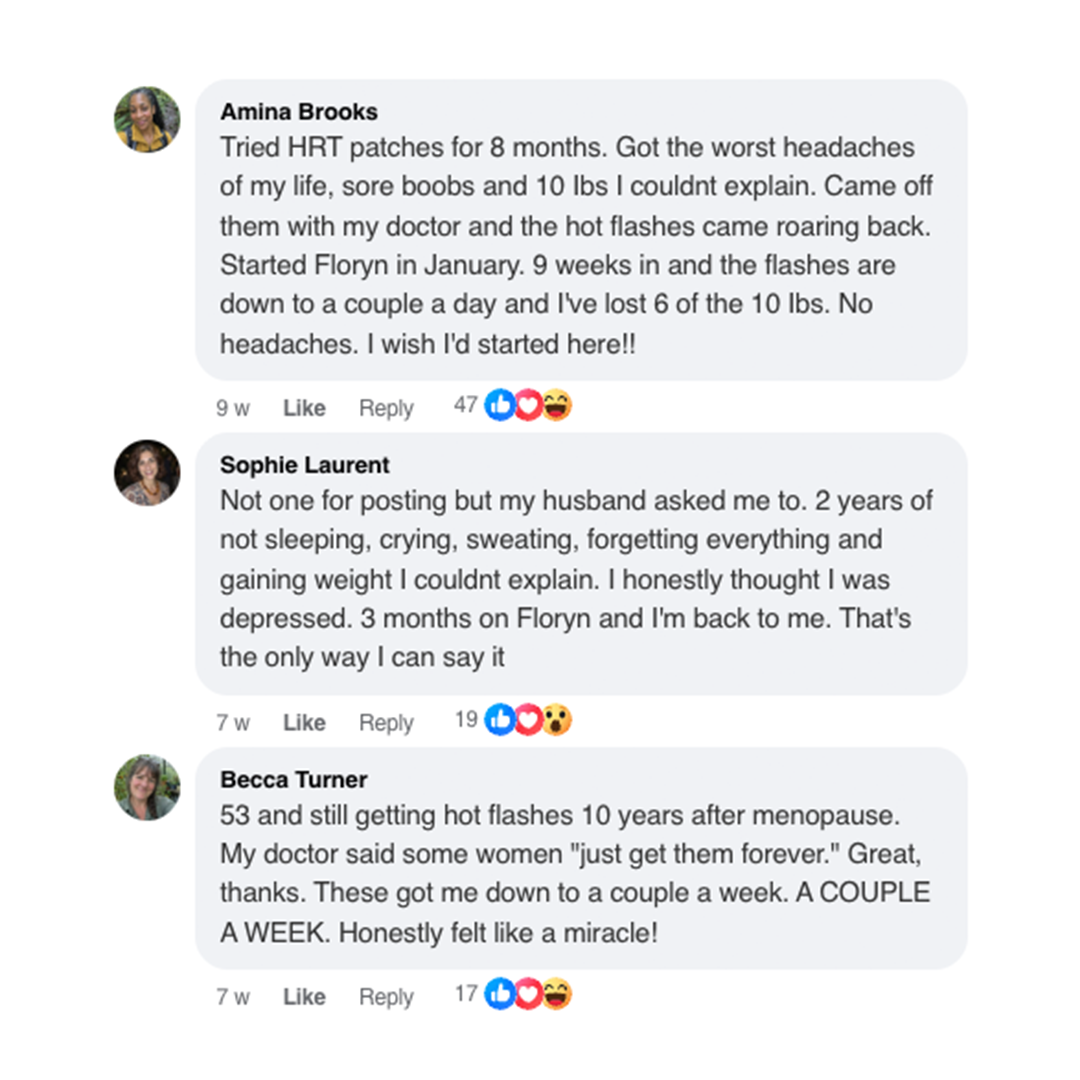Open Sophie Laurent's profile picture
This screenshot has width=1080, height=1080.
coord(147,473)
